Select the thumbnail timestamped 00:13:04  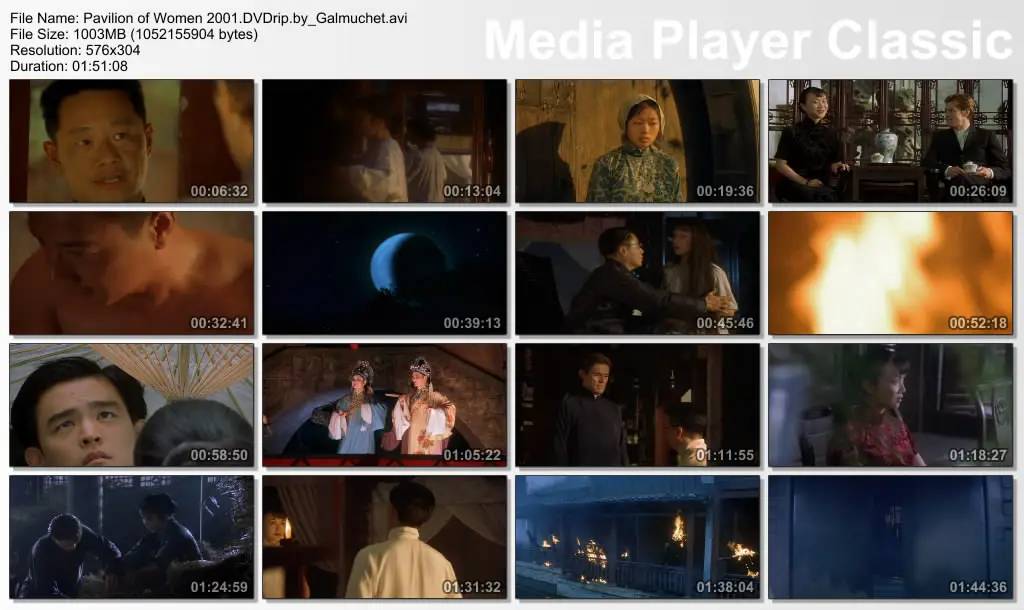pyautogui.click(x=385, y=141)
